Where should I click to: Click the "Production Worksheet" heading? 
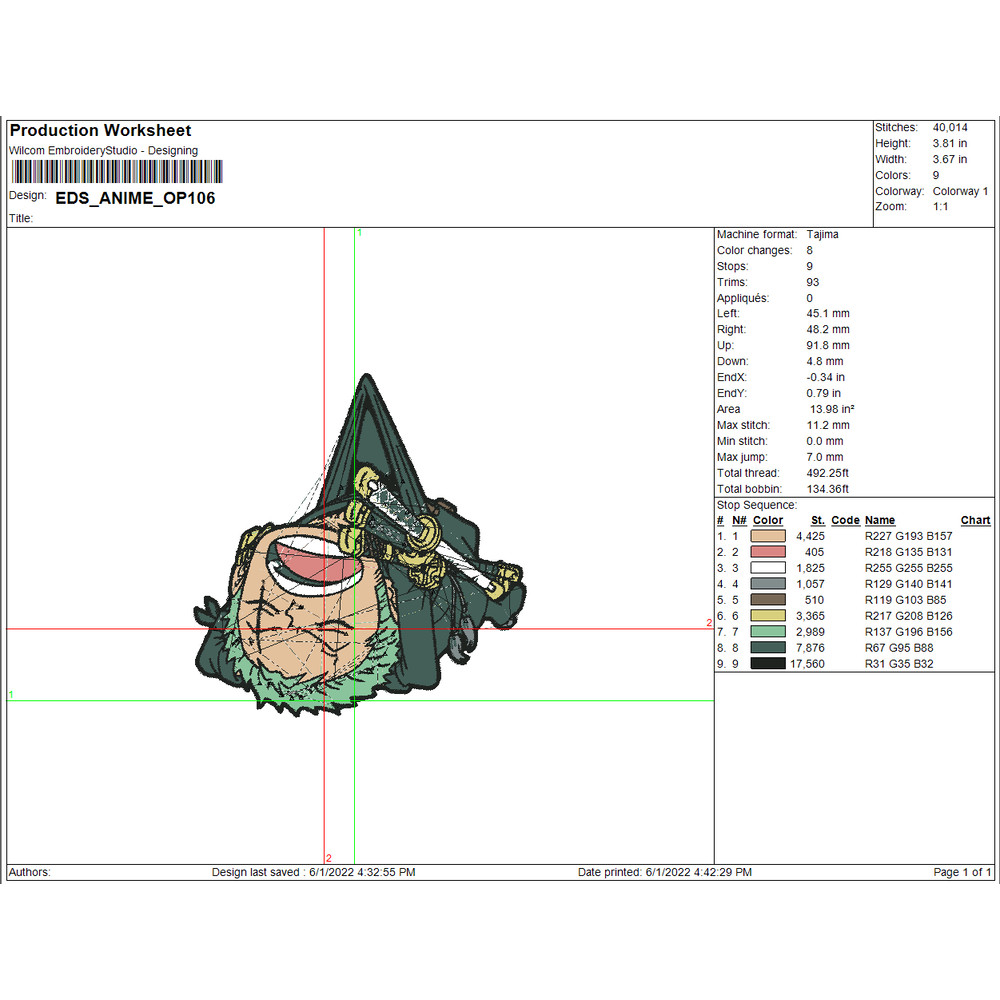(x=100, y=131)
